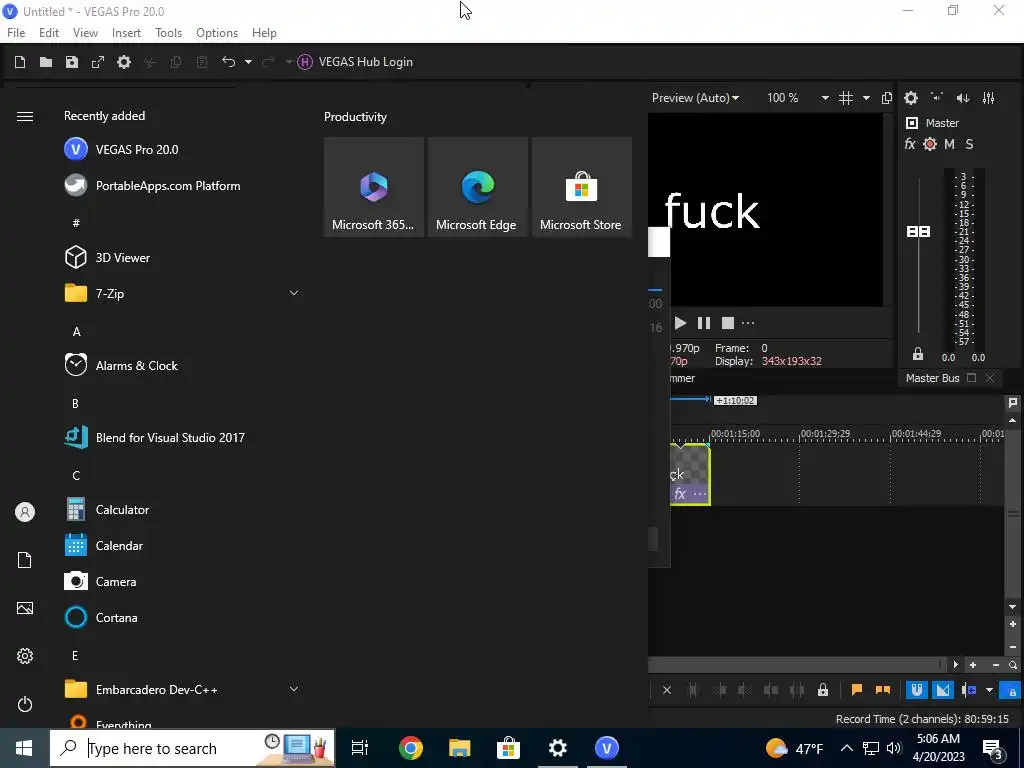Create a new project with the New icon
1024x768 pixels.
pos(20,62)
